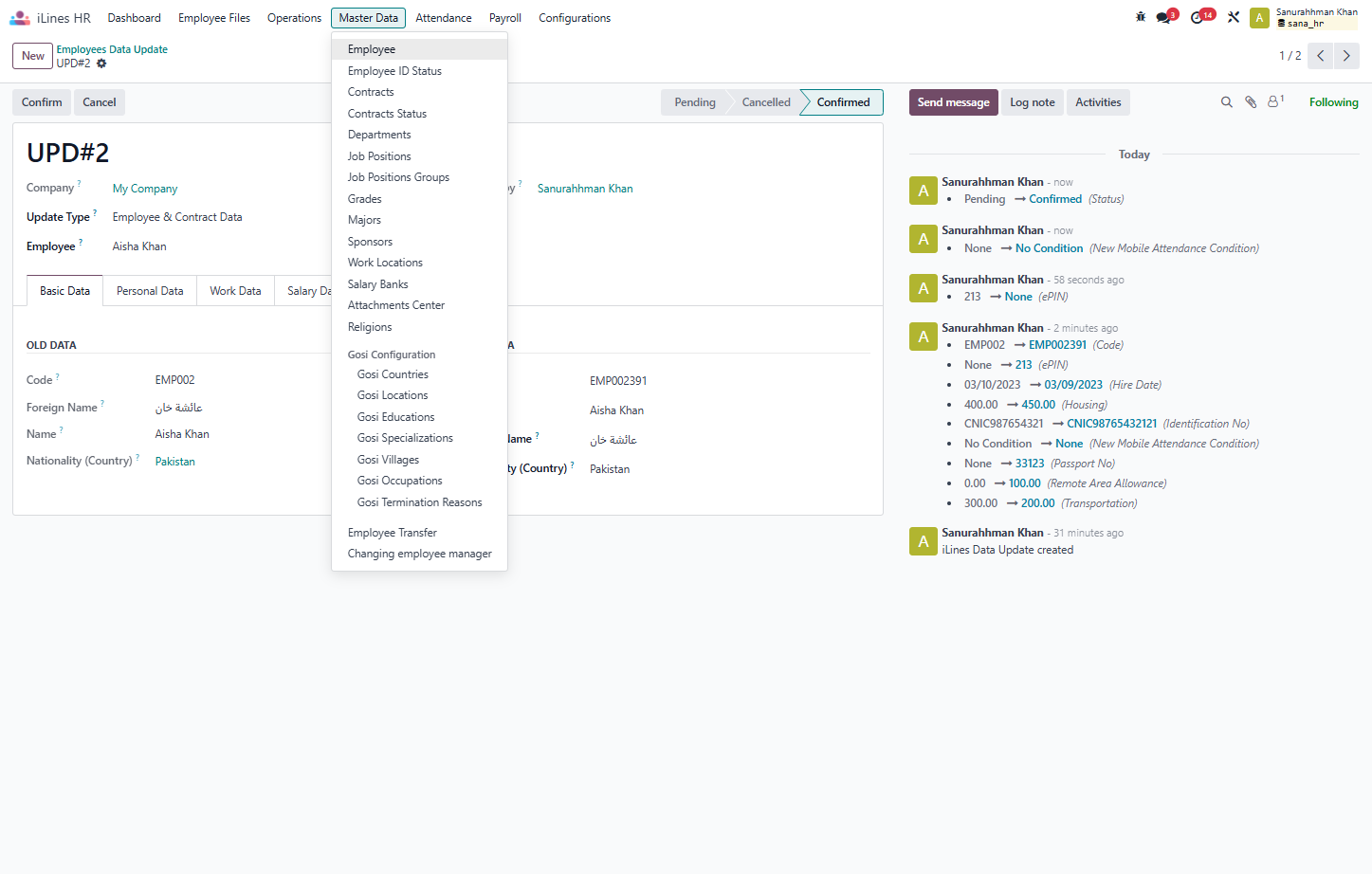This screenshot has height=874, width=1372.
Task: Select Job Positions Groups entry
Action: pos(419,177)
